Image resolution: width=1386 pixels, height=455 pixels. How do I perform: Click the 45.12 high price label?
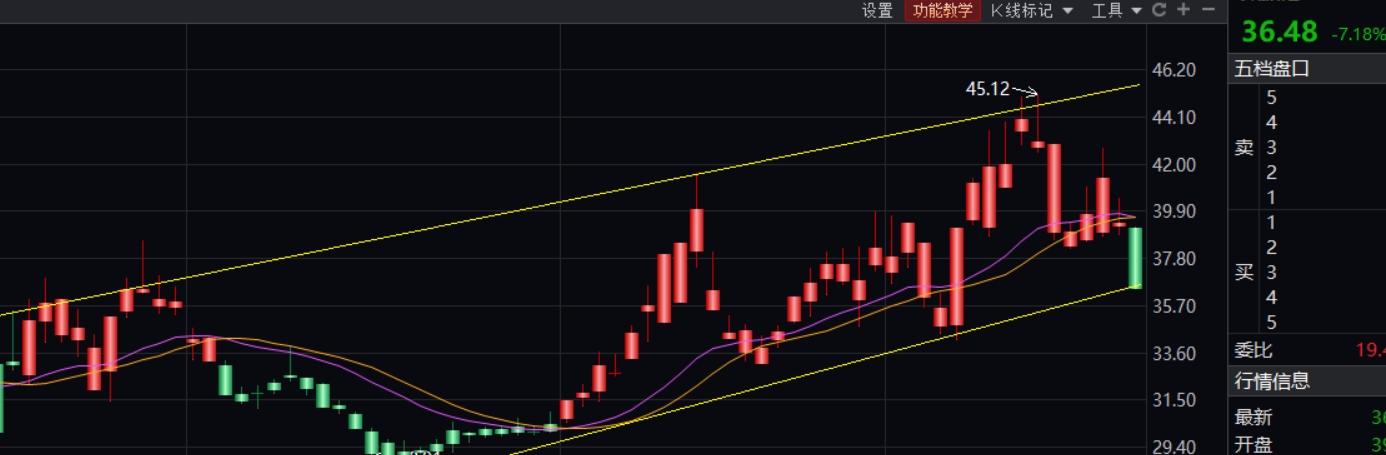[987, 89]
